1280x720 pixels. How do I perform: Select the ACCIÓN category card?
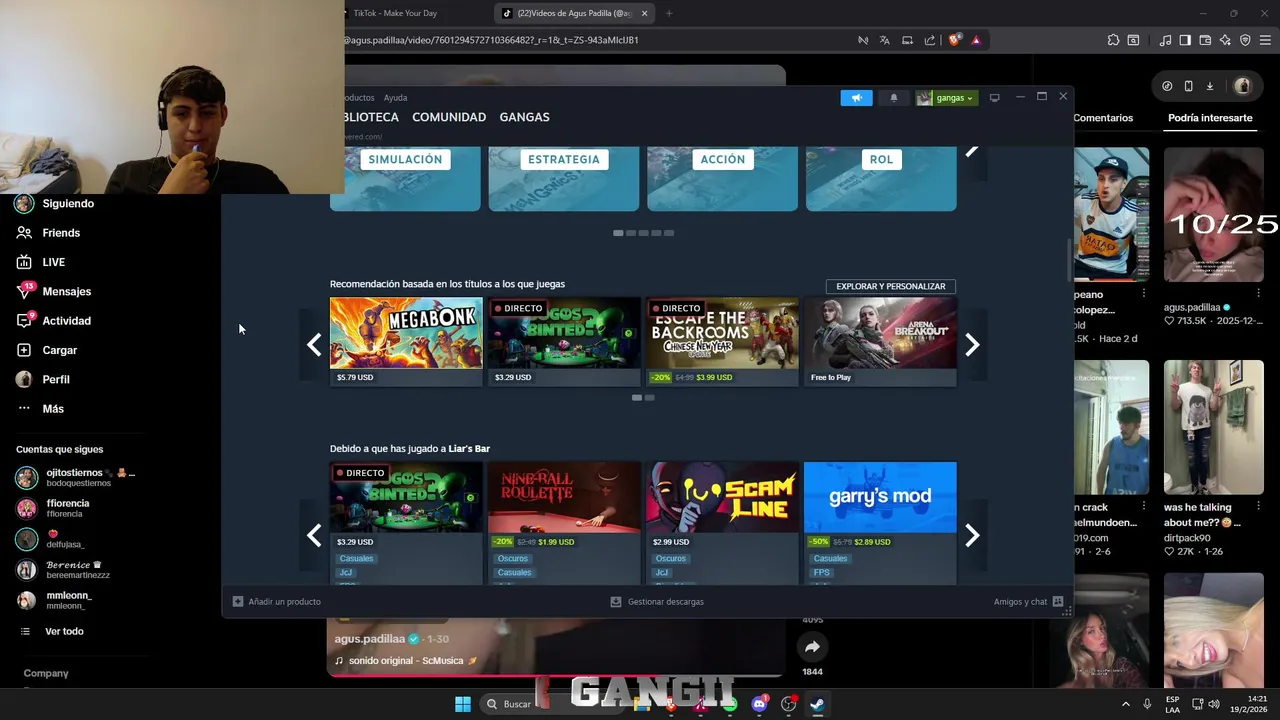point(722,179)
